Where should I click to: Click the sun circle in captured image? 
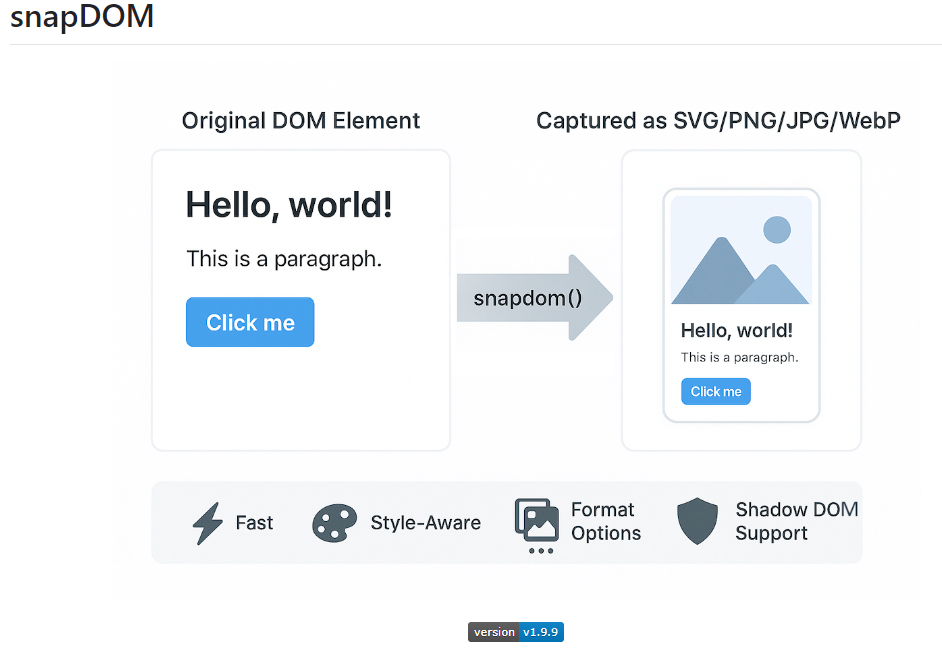[777, 231]
